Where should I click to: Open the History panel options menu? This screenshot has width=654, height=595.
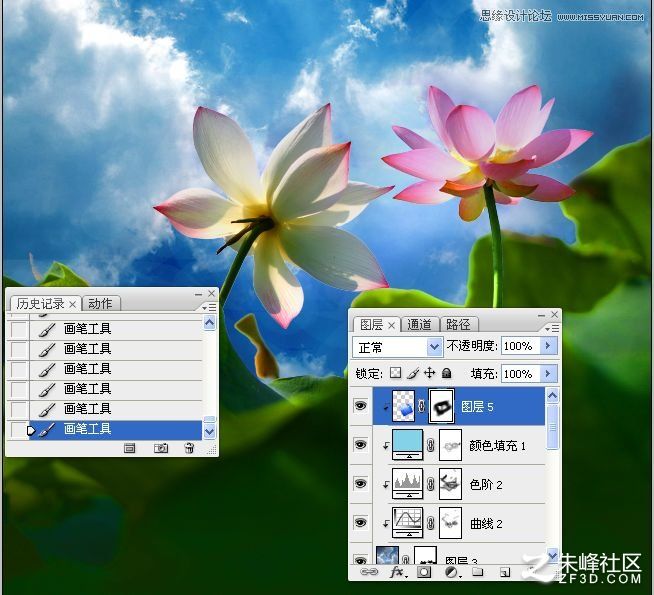209,308
